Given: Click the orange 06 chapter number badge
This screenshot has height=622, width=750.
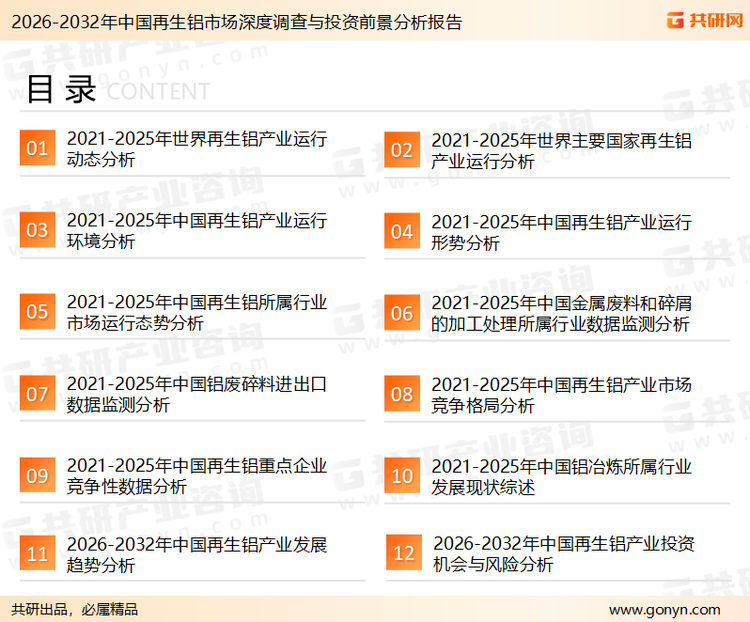Looking at the screenshot, I should click(402, 313).
